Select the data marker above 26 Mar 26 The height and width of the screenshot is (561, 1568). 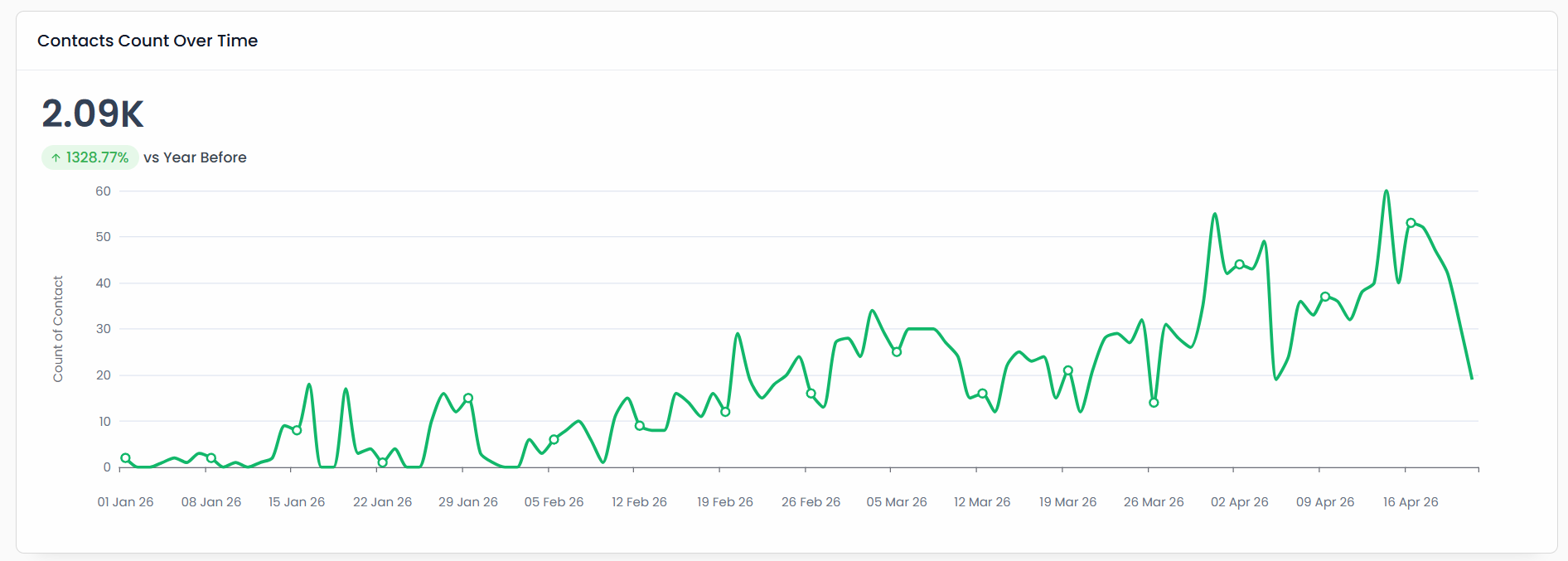coord(1154,403)
